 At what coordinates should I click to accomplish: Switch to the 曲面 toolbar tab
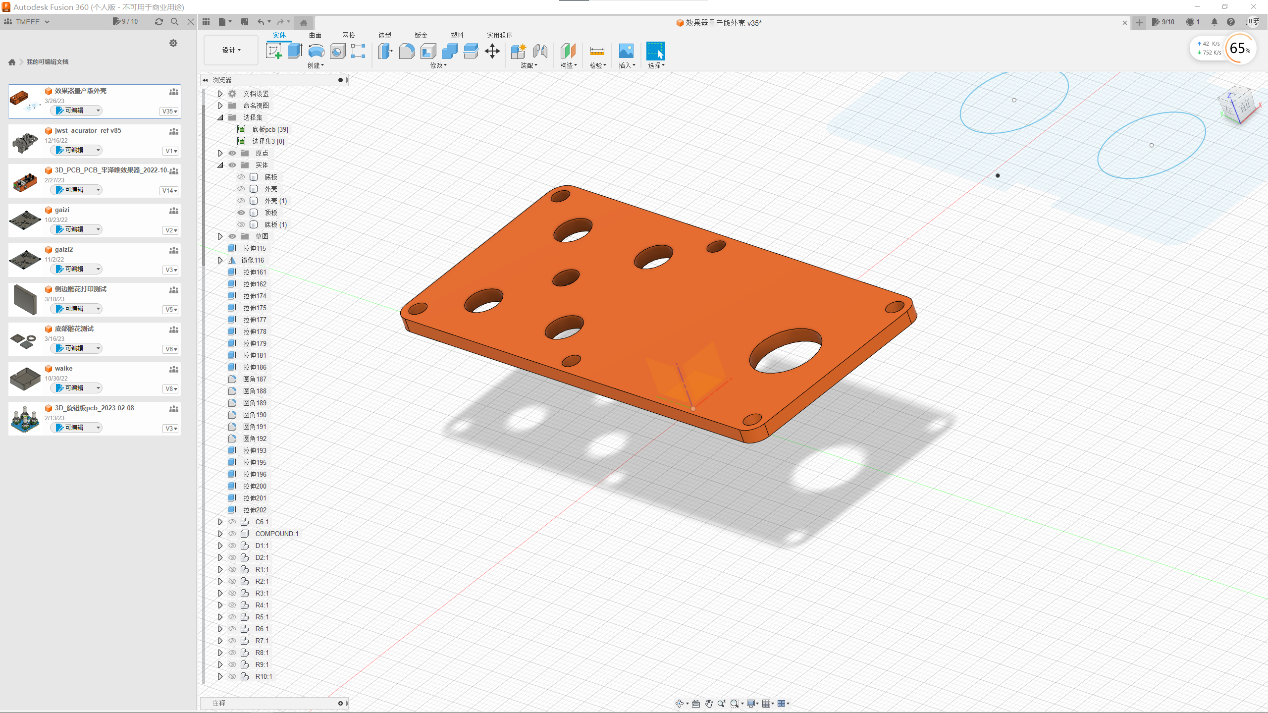point(315,35)
